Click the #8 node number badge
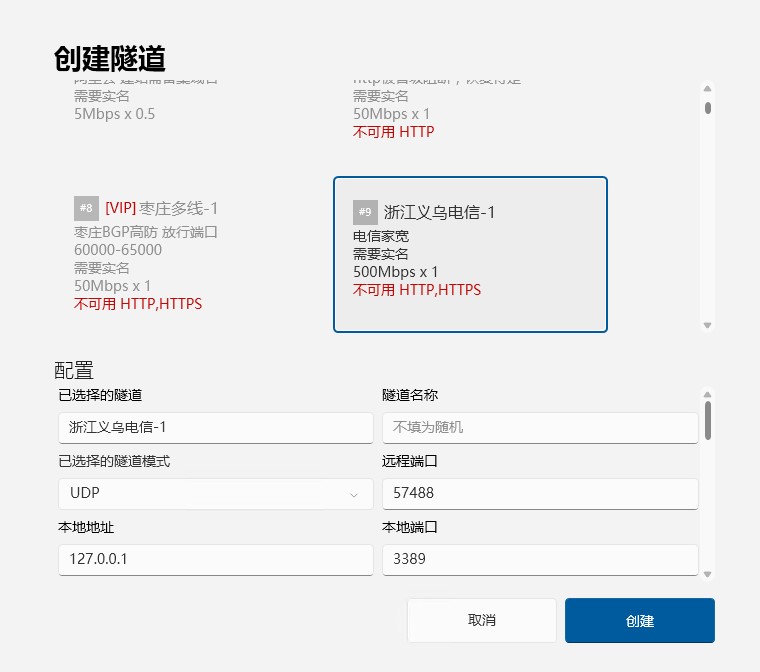760x672 pixels. tap(86, 208)
